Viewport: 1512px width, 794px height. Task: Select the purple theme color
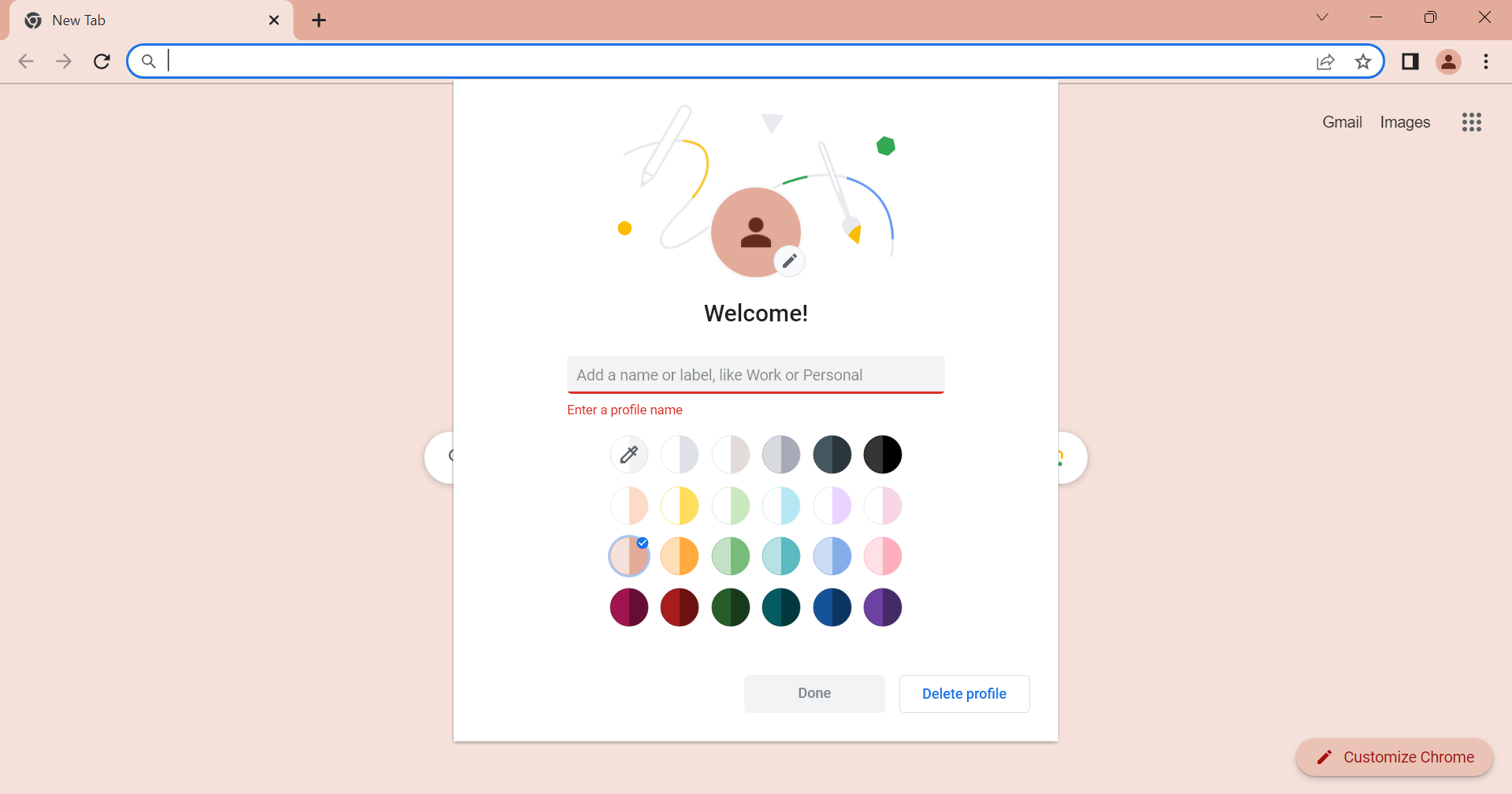click(883, 607)
